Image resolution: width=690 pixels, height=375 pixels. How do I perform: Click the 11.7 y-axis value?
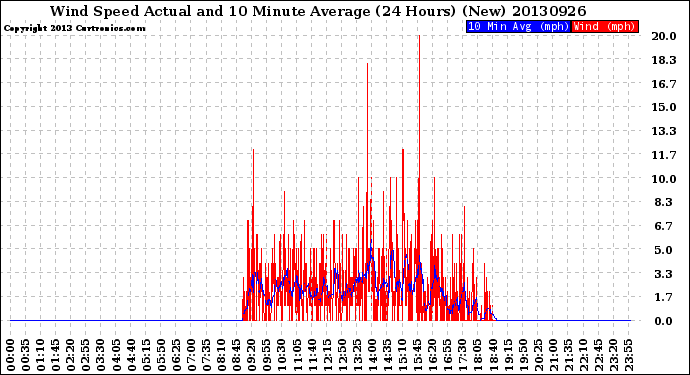664,155
